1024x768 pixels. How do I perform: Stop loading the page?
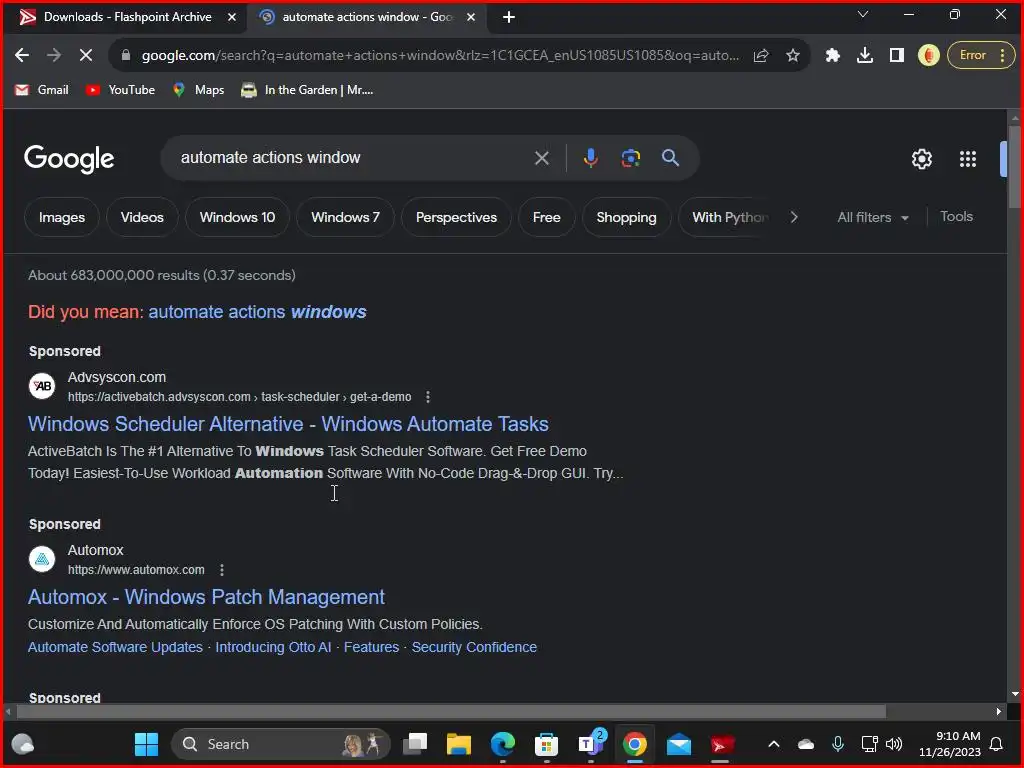(86, 56)
